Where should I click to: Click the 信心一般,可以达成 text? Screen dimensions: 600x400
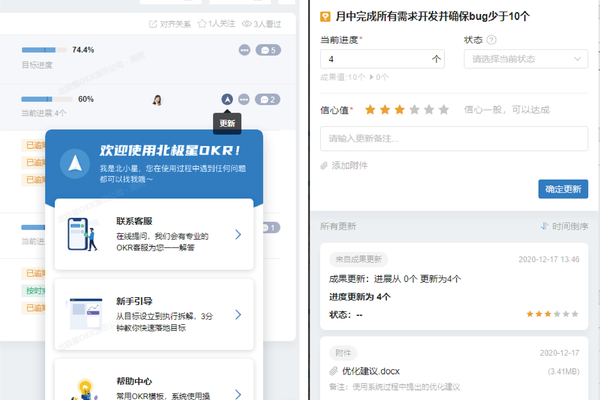[x=507, y=110]
